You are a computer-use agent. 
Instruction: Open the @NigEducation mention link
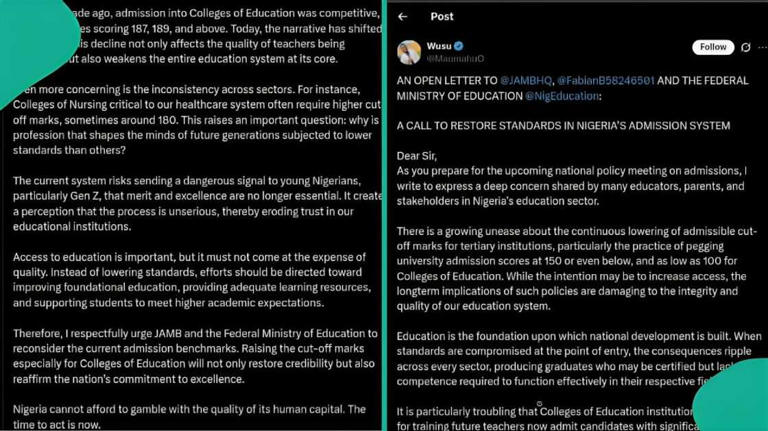click(x=561, y=96)
